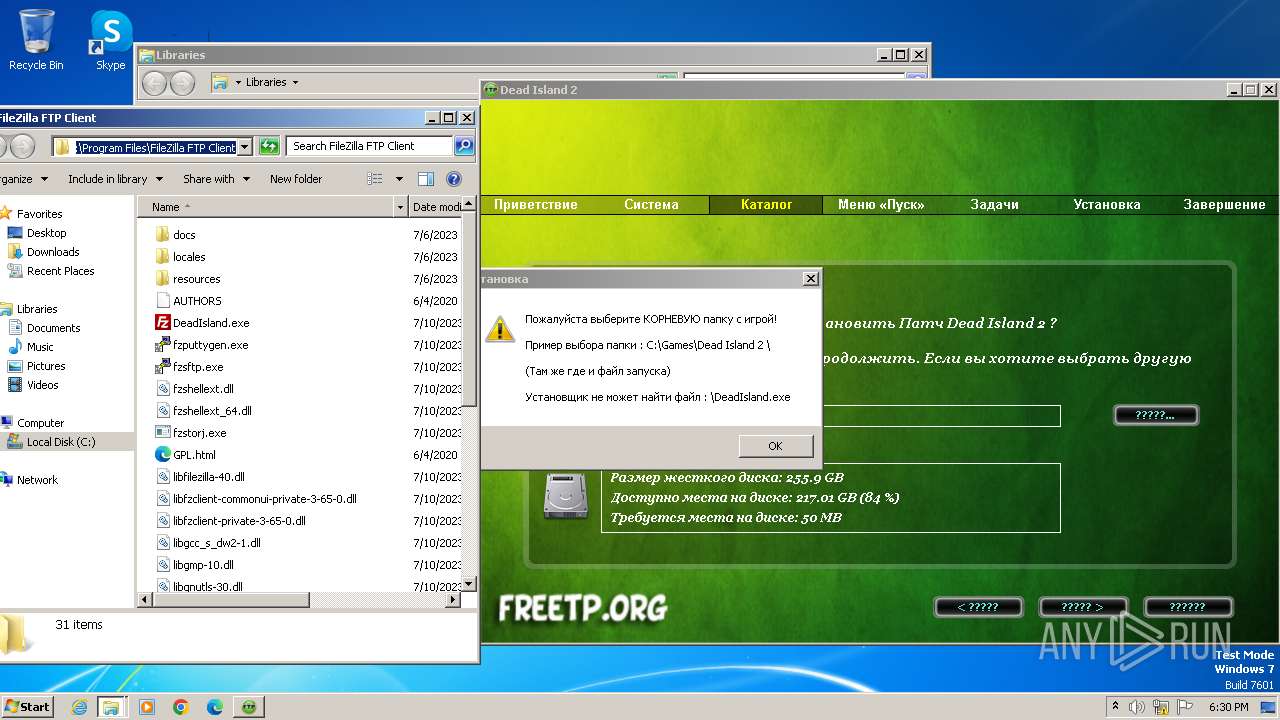Select libfzclient-private-3-65-0.dll file
The image size is (1280, 720).
(239, 521)
